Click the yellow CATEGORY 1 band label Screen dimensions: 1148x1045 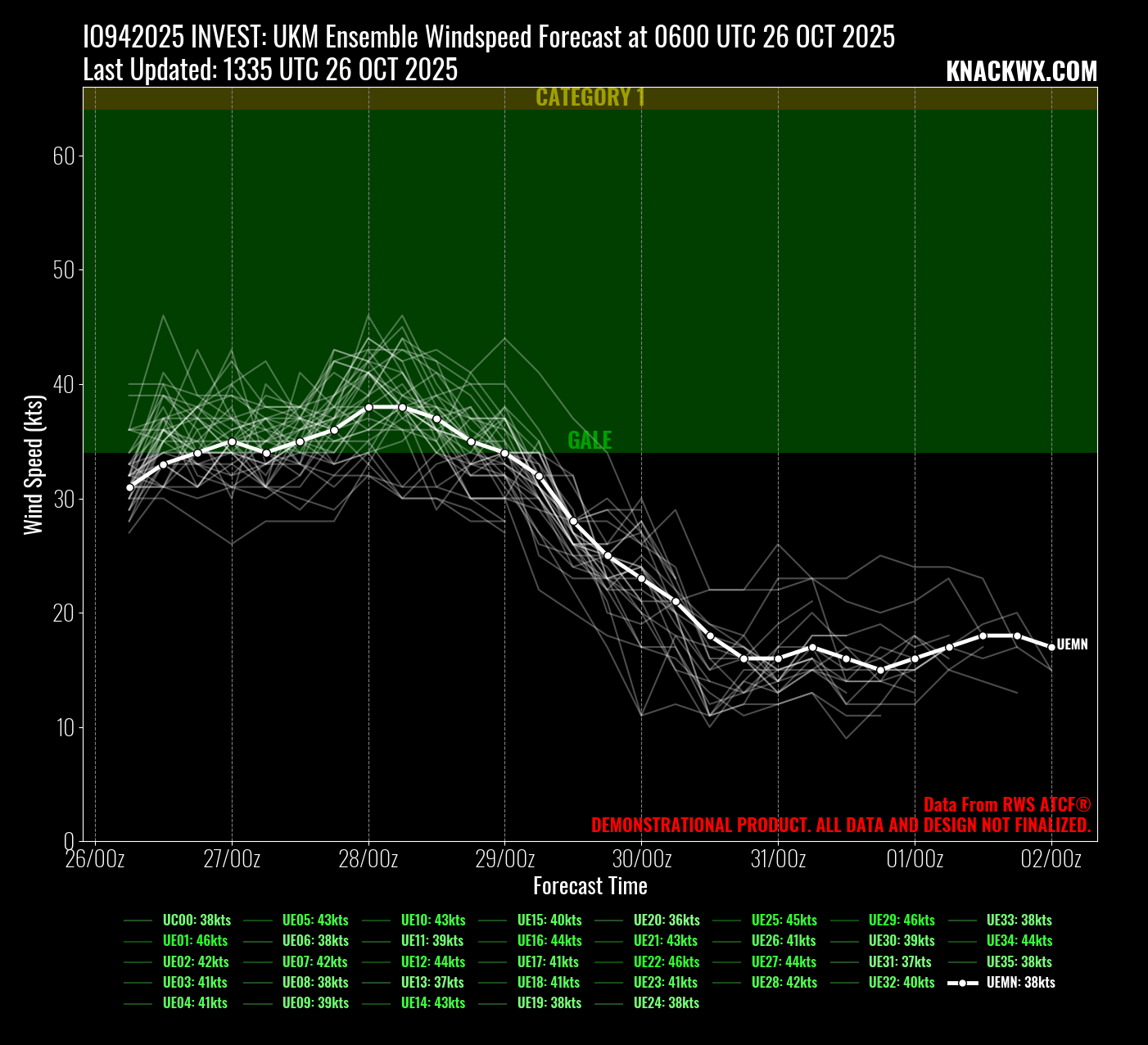(x=590, y=97)
